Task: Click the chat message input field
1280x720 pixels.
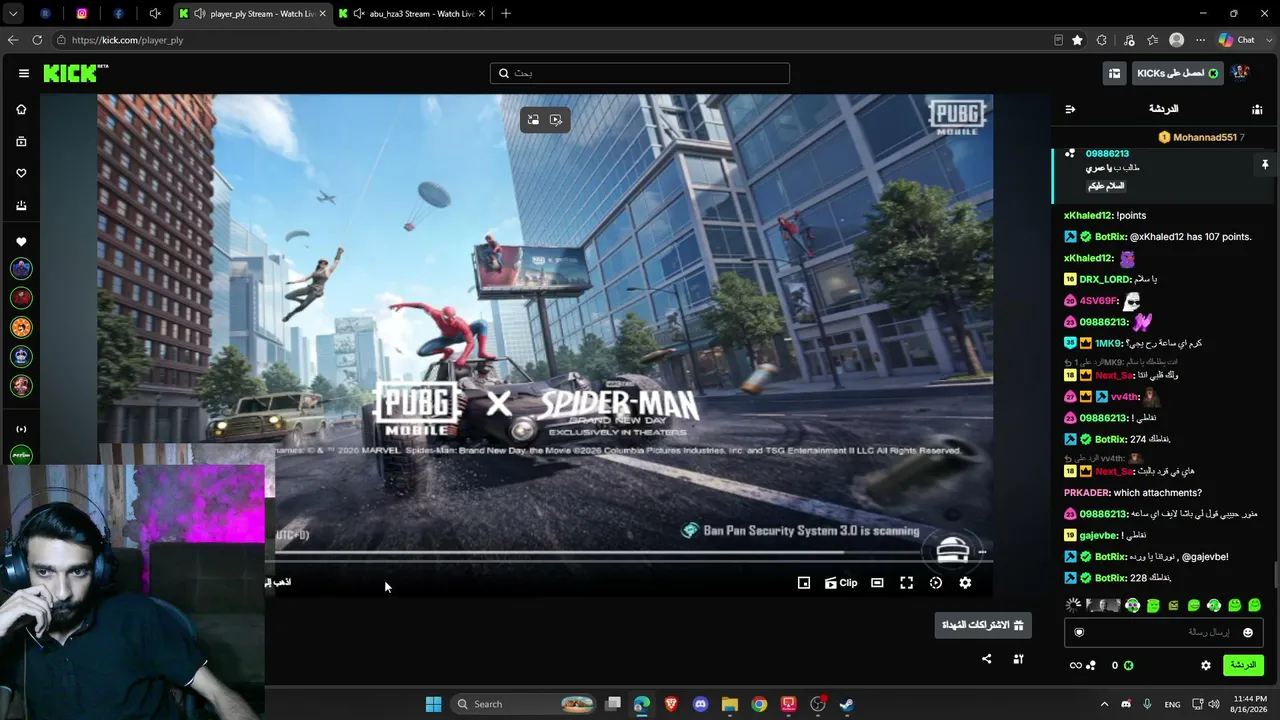Action: tap(1163, 632)
